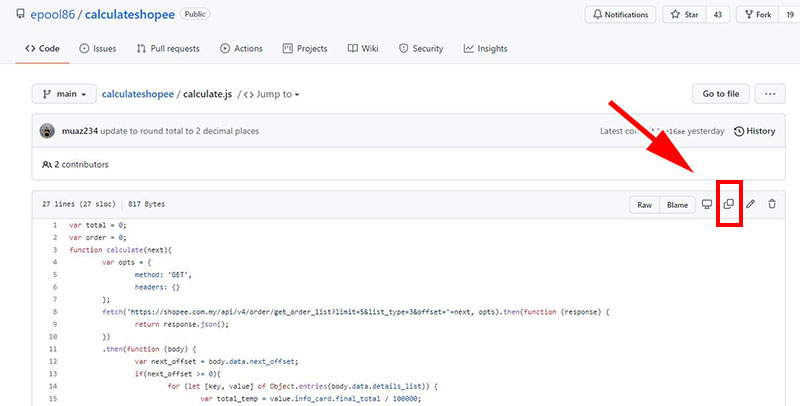The image size is (800, 406).
Task: Click the 'return response.json();' line
Action: (182, 324)
